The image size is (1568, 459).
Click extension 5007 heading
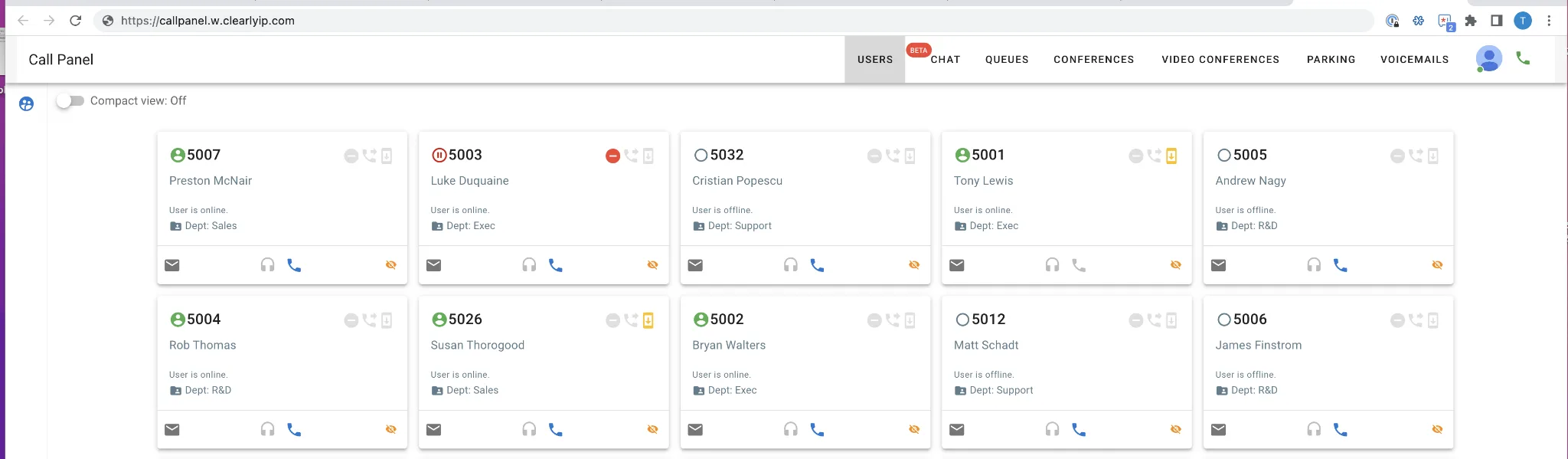pos(204,155)
